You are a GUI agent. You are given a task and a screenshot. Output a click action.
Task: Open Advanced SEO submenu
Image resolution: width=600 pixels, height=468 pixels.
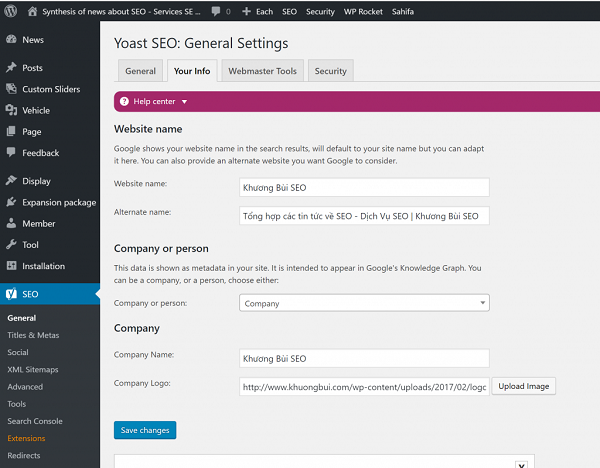click(25, 386)
